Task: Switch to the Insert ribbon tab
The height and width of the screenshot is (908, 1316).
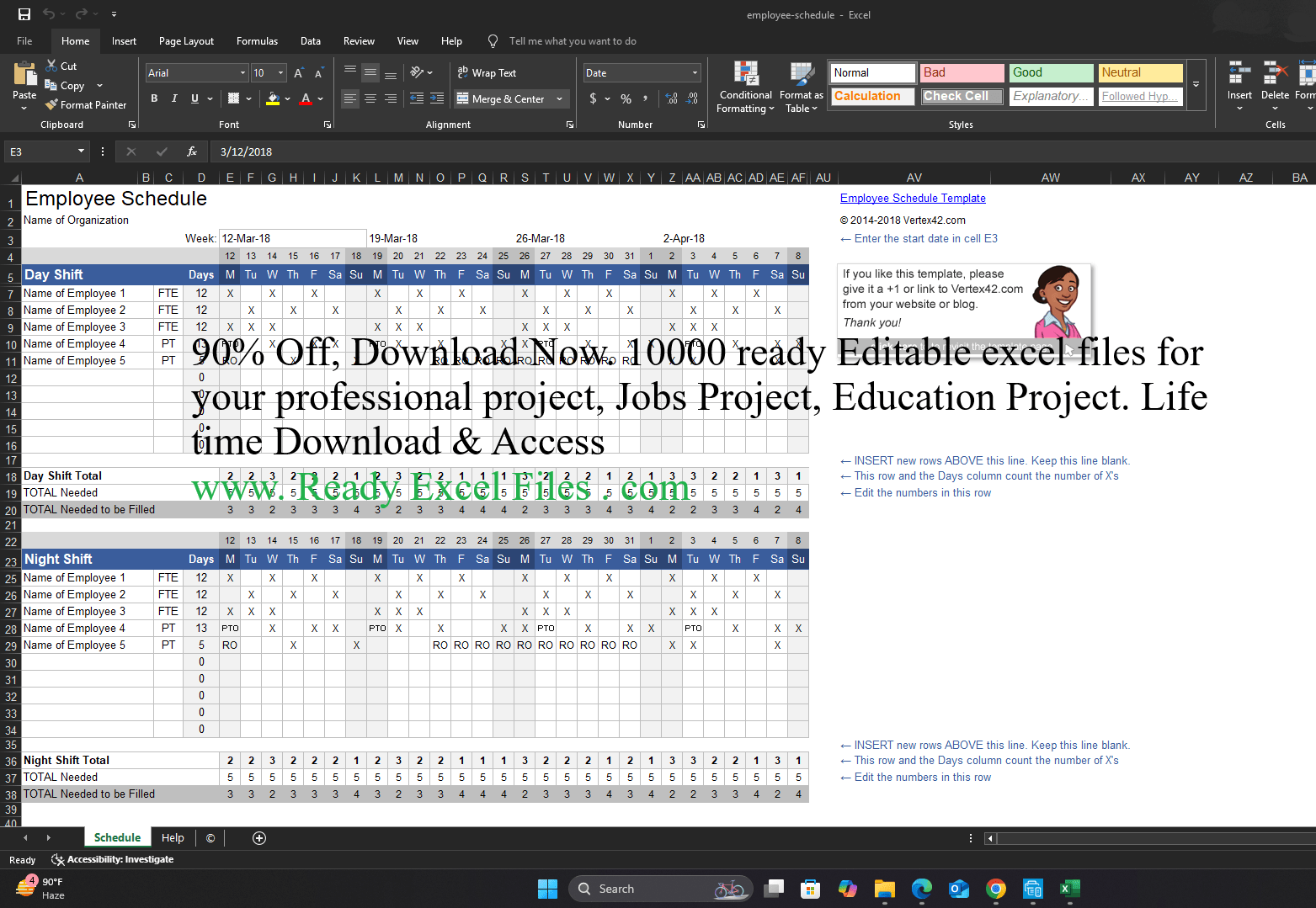Action: [x=124, y=40]
